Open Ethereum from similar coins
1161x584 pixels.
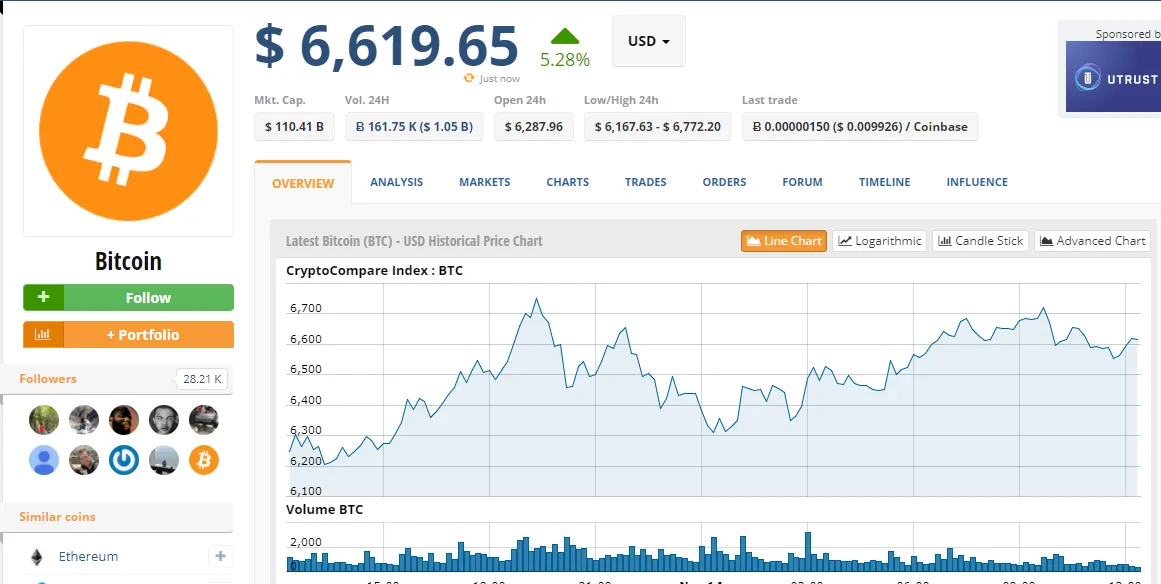click(x=88, y=557)
